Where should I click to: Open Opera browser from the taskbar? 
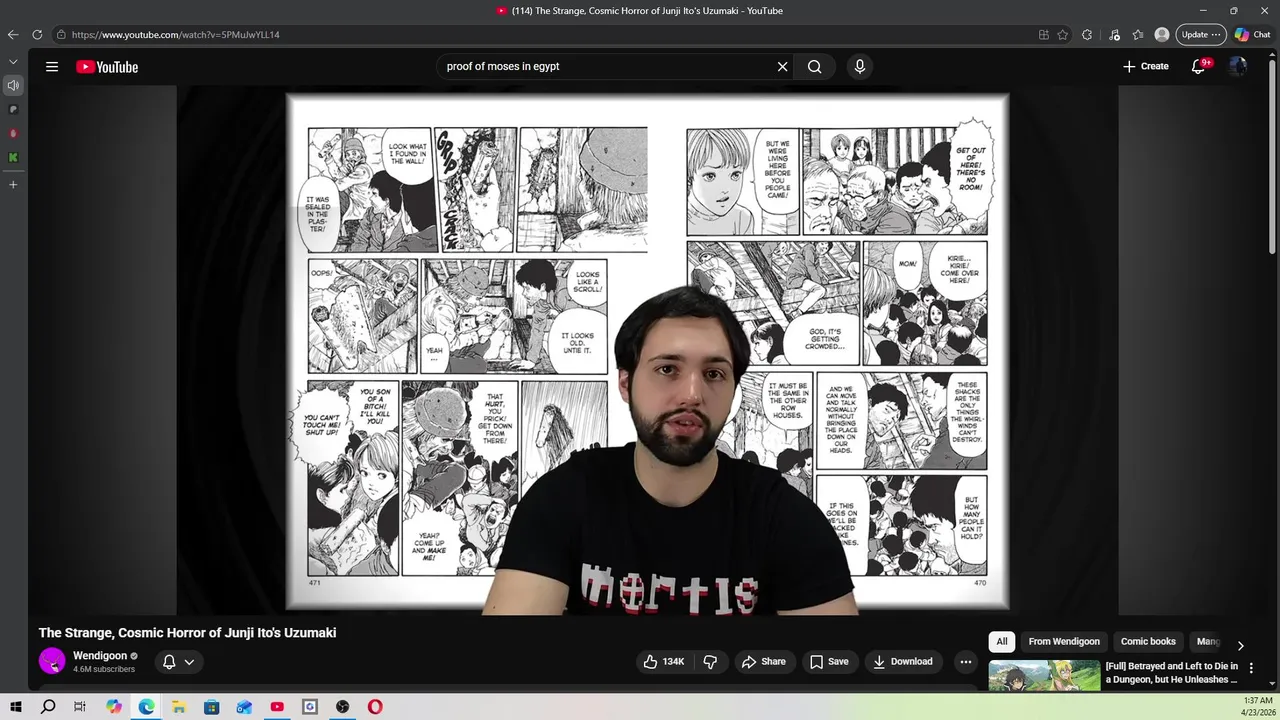point(375,707)
